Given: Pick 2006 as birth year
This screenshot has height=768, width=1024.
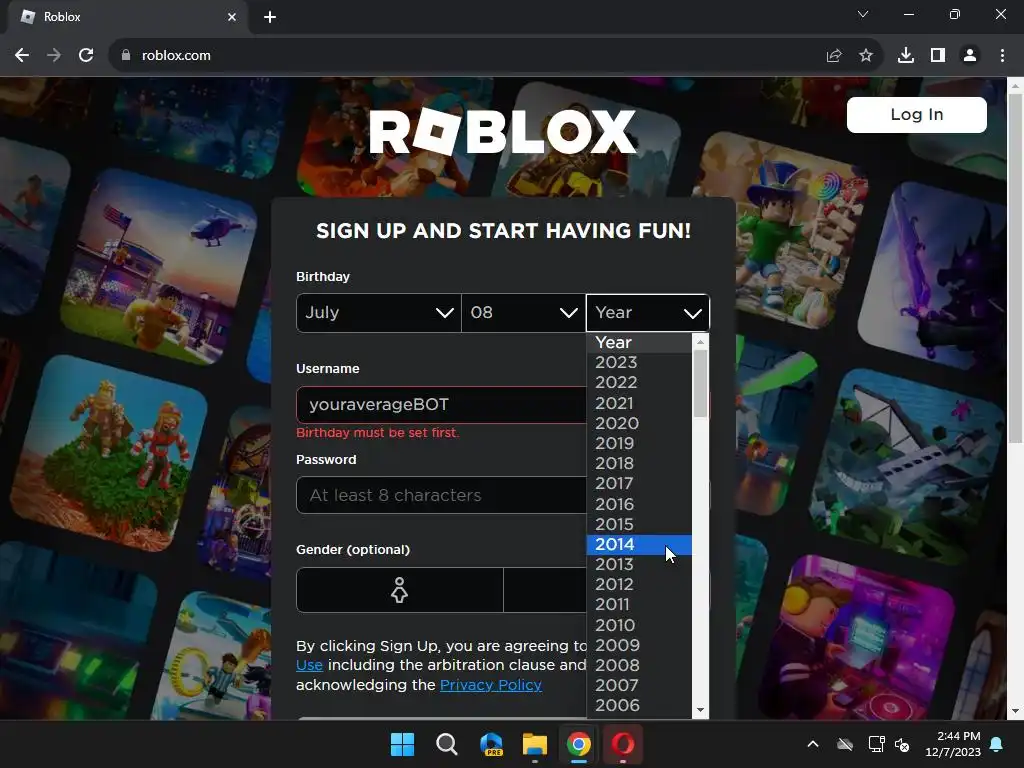Looking at the screenshot, I should 639,705.
